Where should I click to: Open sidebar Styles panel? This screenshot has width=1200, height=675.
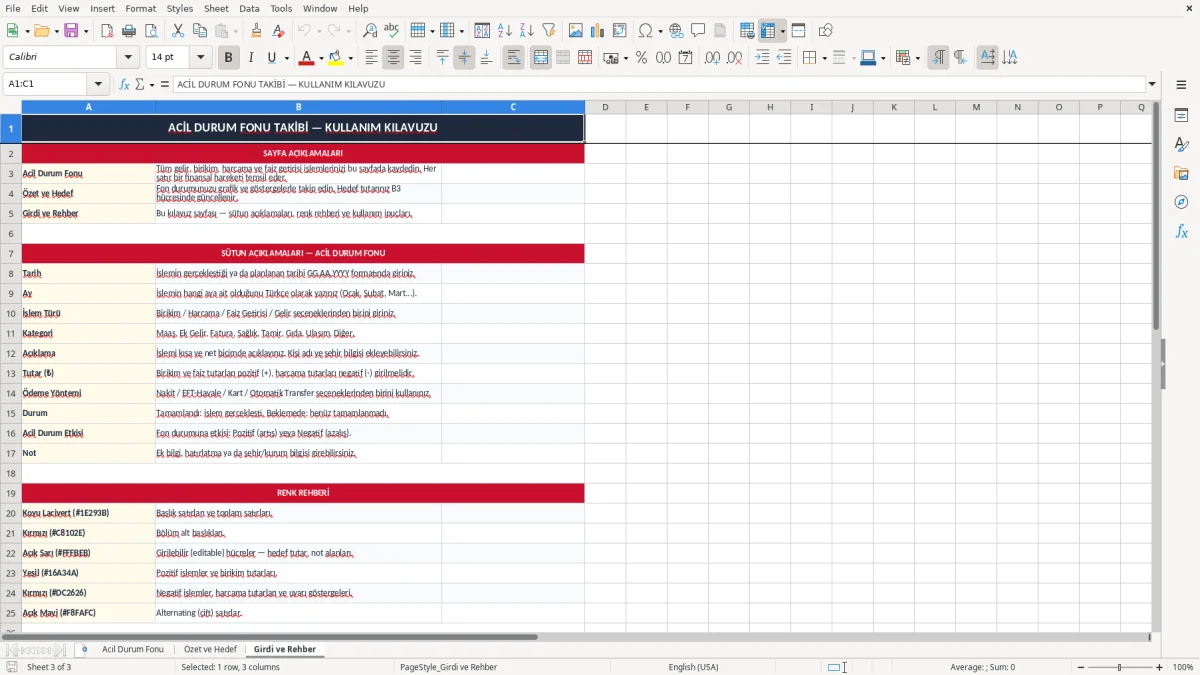point(1181,145)
